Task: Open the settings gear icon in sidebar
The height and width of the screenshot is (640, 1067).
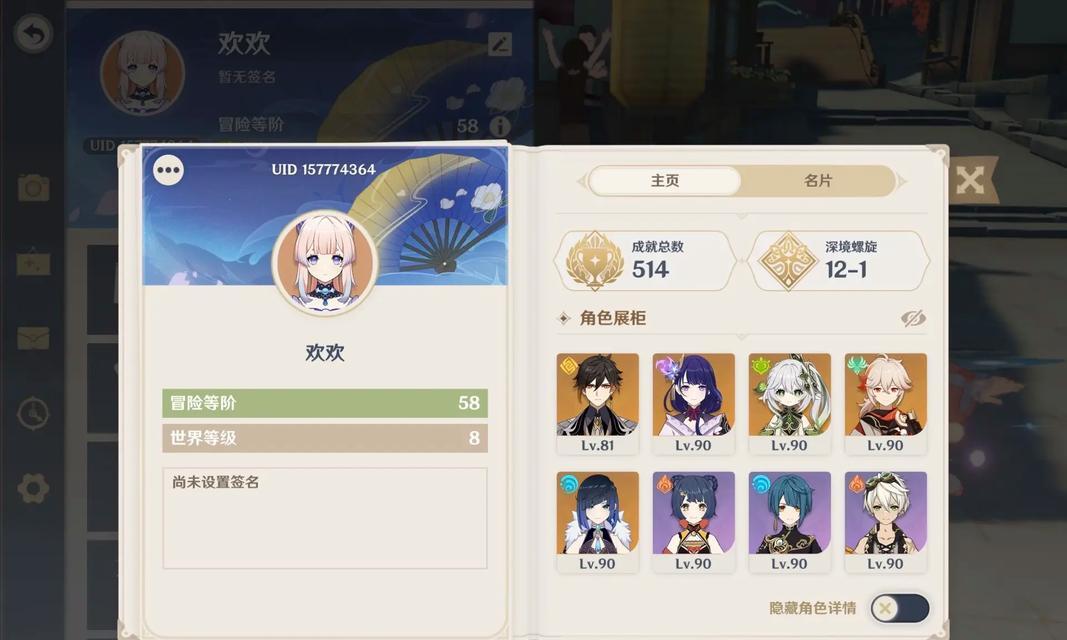Action: (x=33, y=488)
